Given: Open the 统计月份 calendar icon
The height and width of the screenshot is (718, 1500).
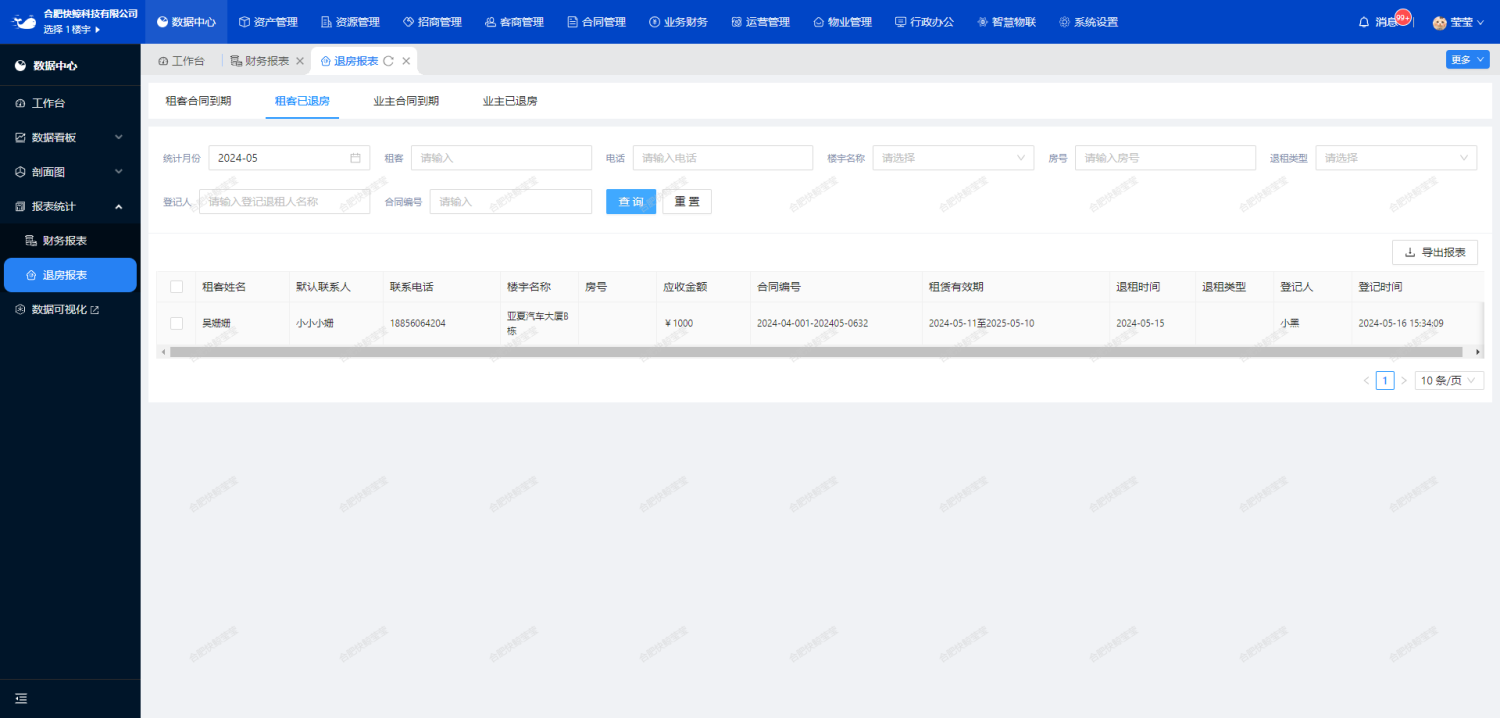Looking at the screenshot, I should [x=355, y=158].
